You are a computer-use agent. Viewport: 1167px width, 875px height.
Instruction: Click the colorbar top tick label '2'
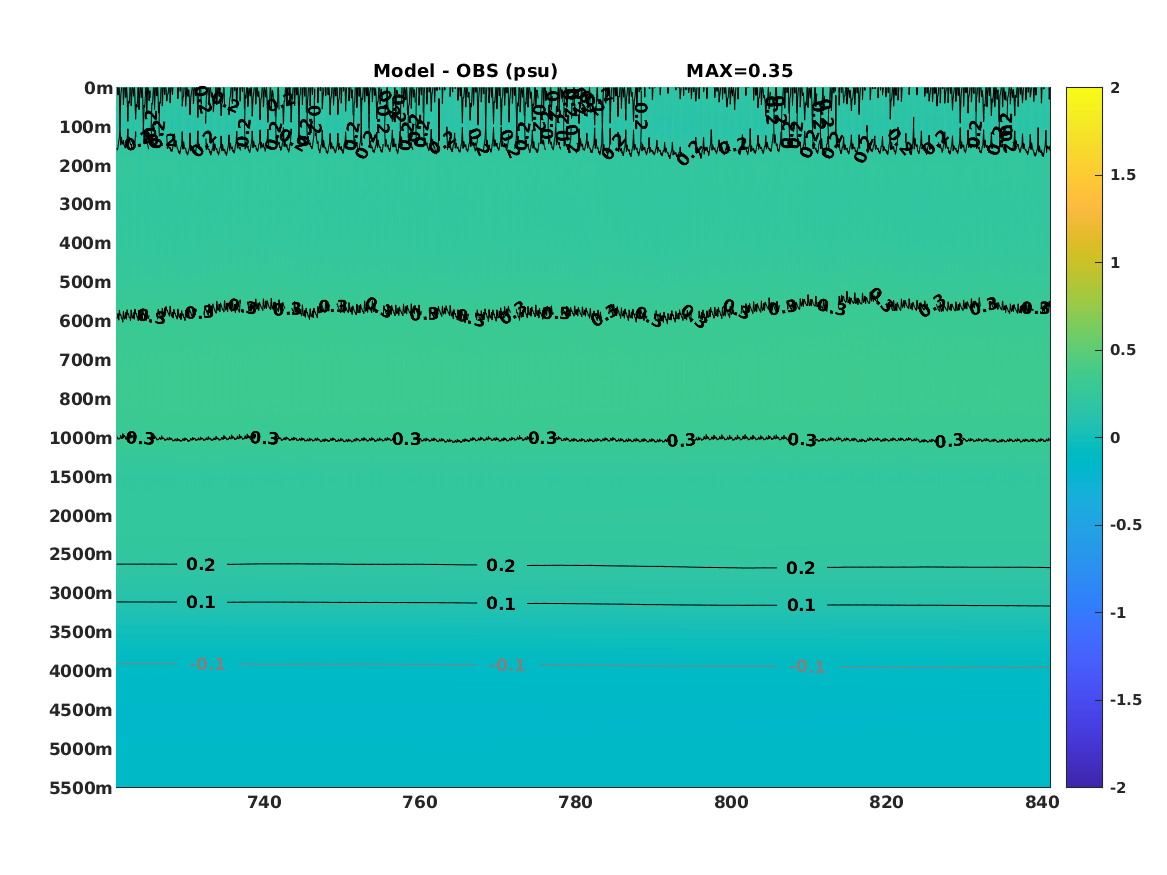pos(1115,88)
